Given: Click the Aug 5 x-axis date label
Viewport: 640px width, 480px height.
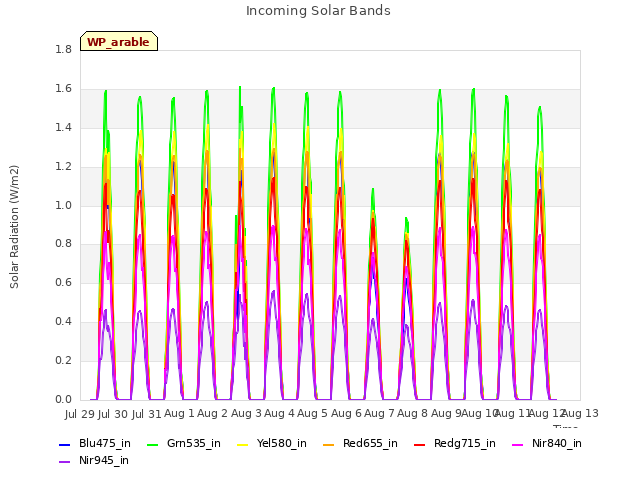Looking at the screenshot, I should (x=313, y=413).
